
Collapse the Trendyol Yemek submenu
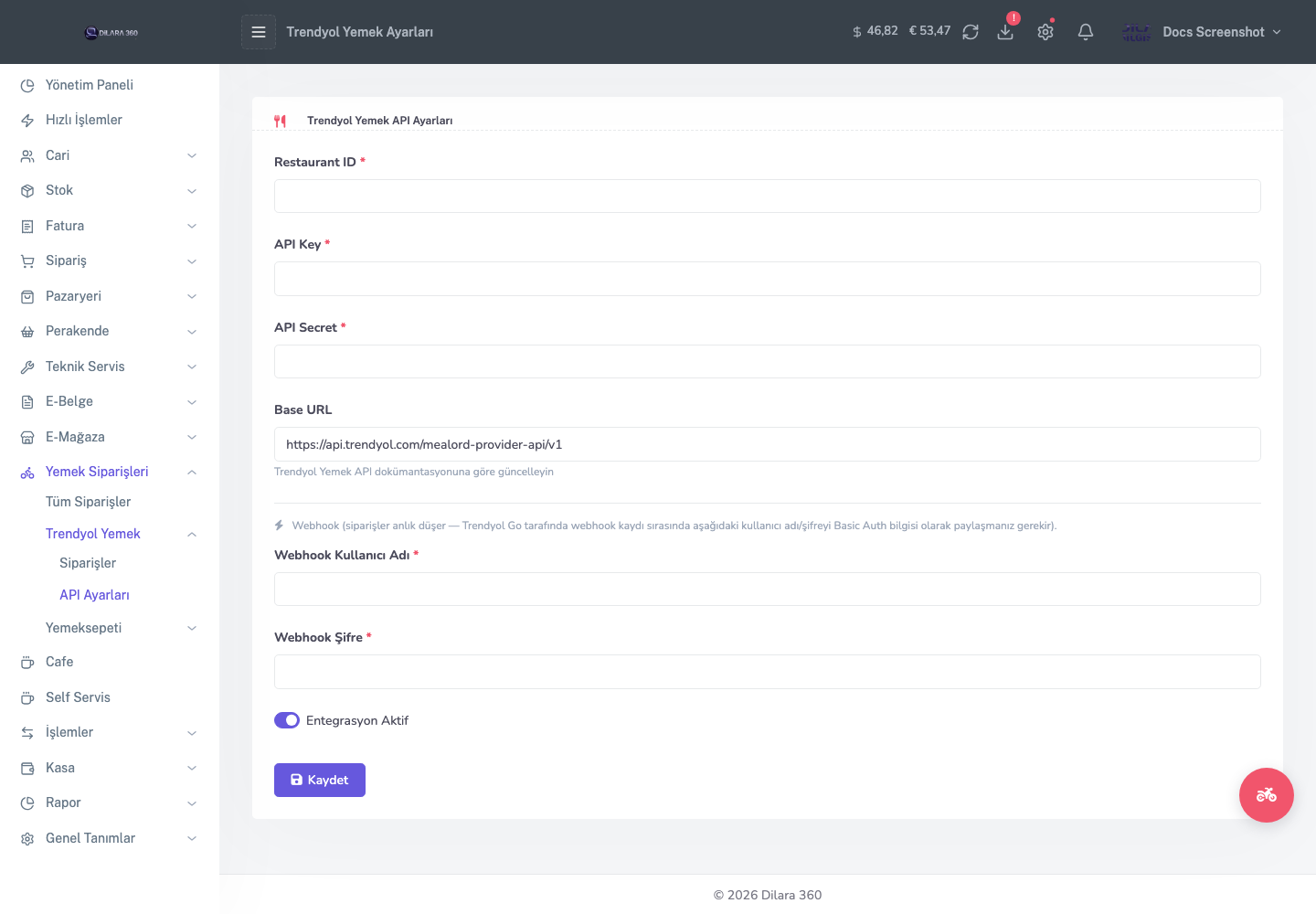tap(121, 534)
